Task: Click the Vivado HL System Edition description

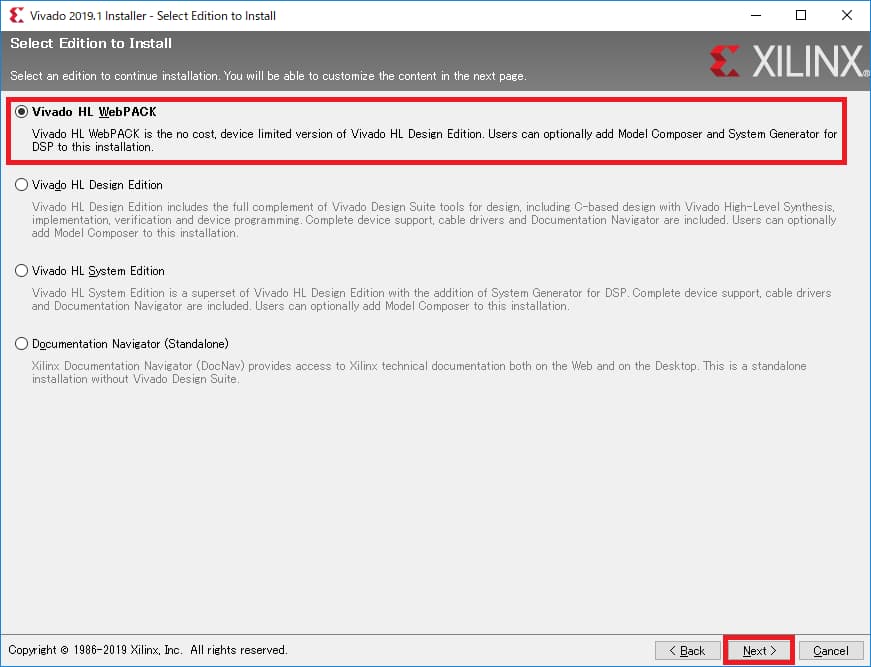Action: coord(432,299)
